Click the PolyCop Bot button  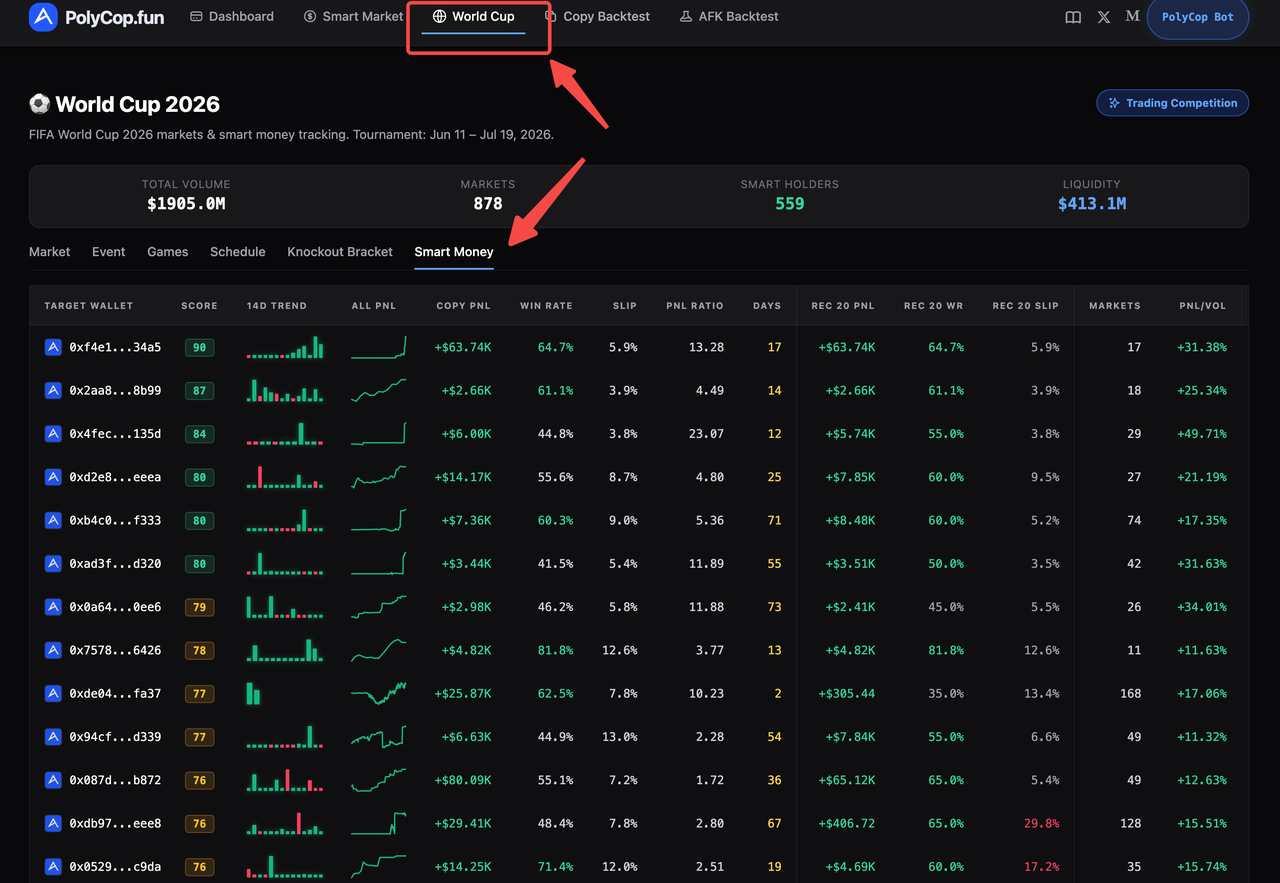(1198, 17)
